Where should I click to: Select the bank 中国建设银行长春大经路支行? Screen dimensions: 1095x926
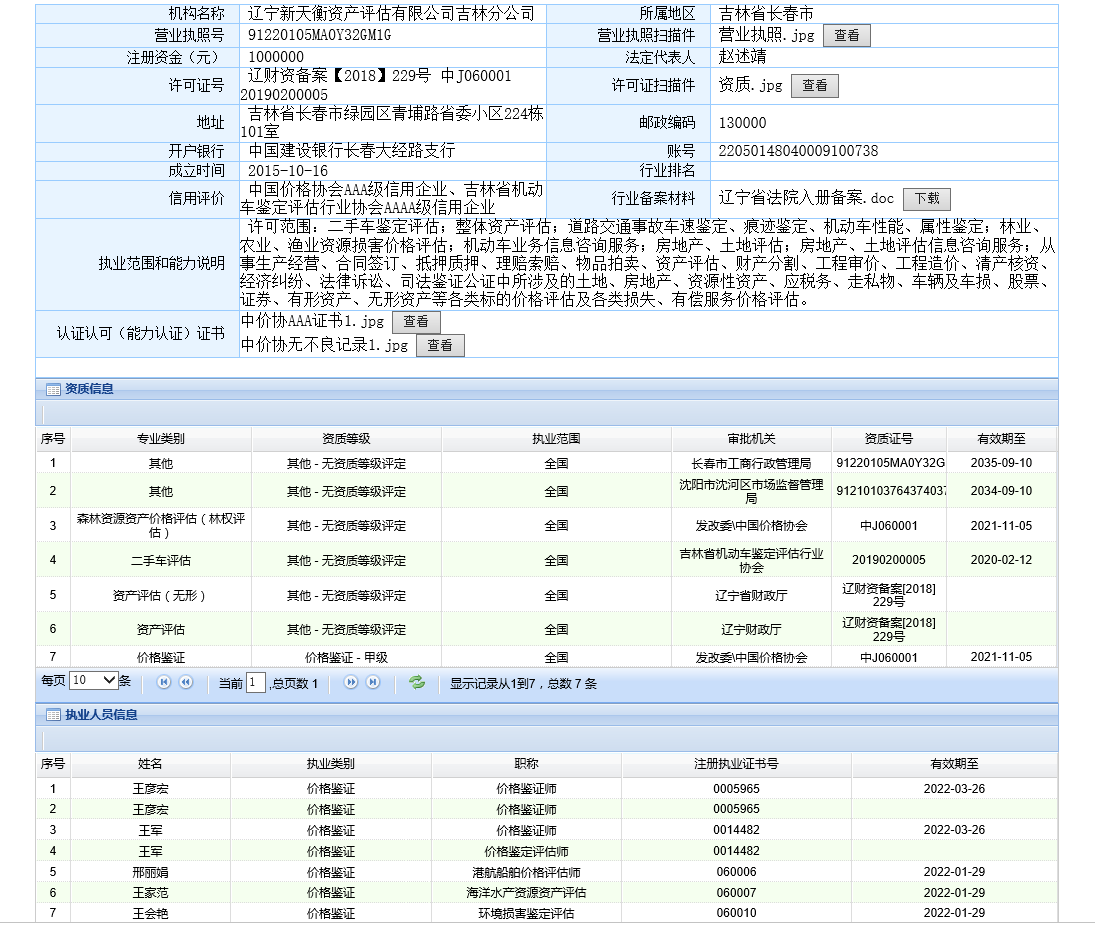[x=351, y=151]
